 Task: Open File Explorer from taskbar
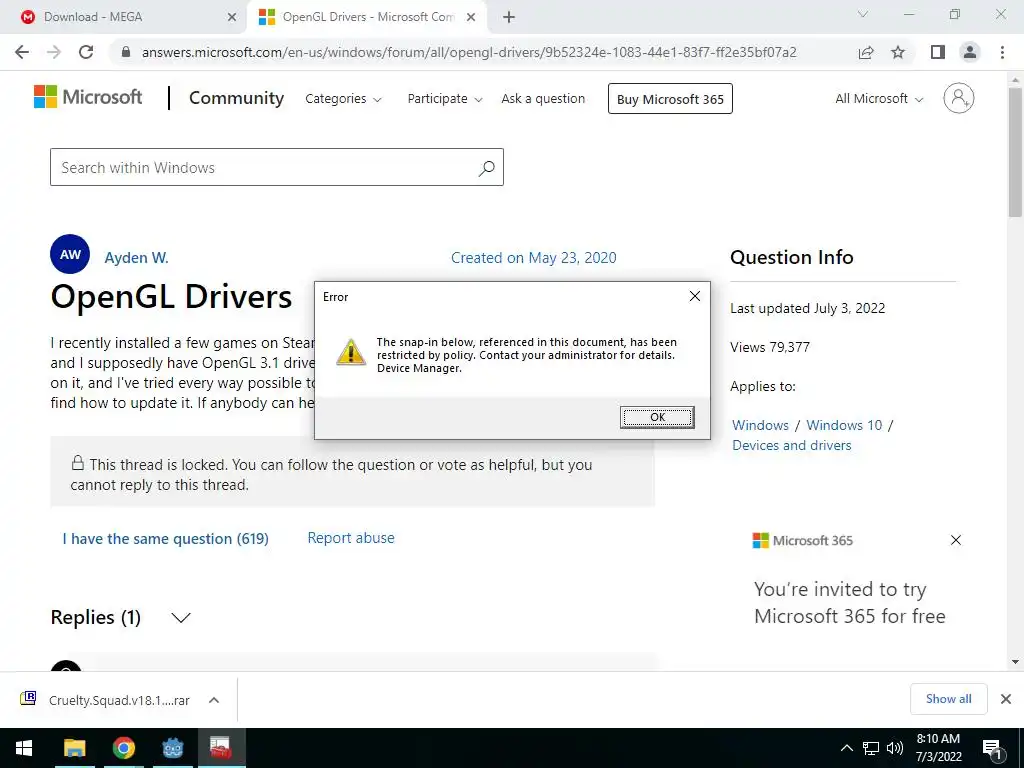pos(74,748)
